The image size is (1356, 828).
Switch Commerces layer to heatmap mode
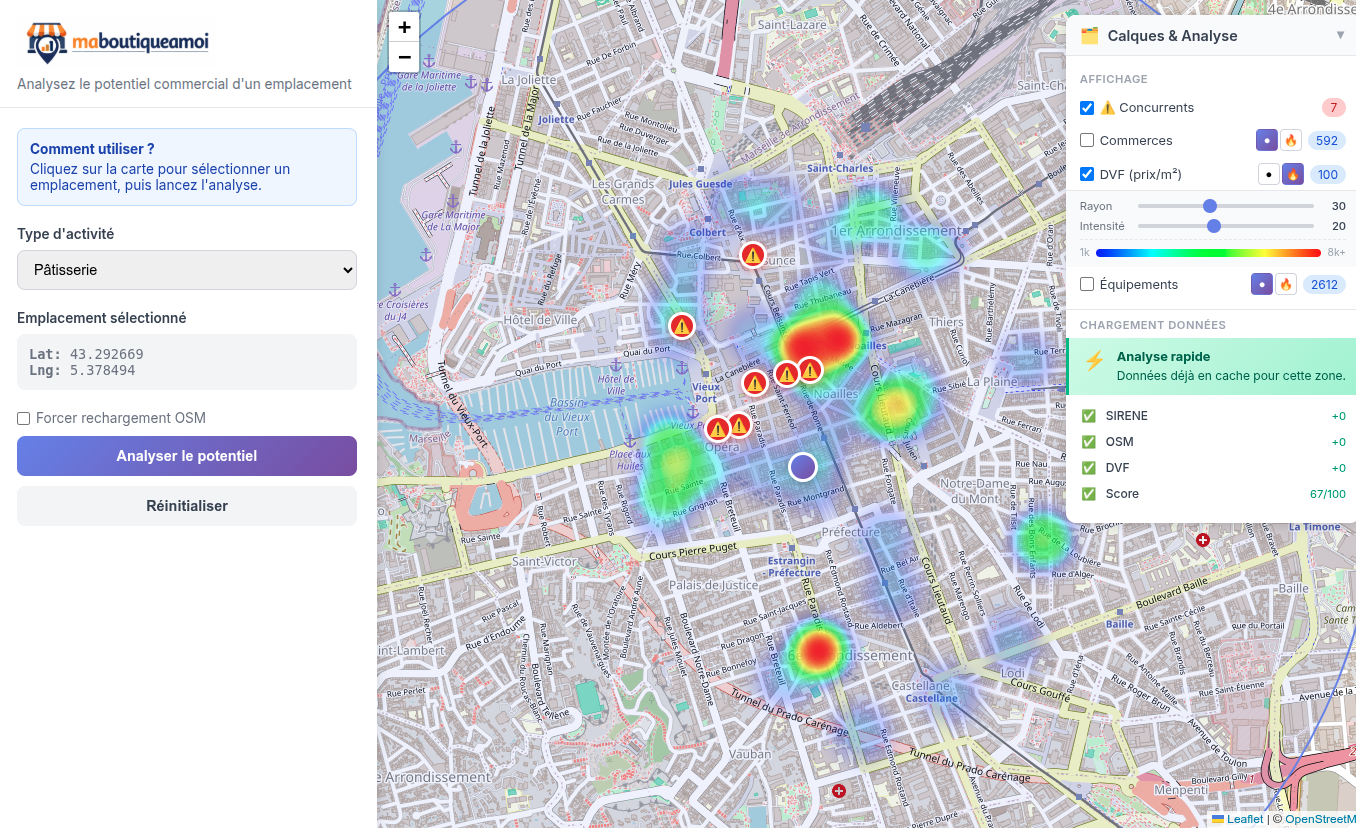coord(1291,141)
